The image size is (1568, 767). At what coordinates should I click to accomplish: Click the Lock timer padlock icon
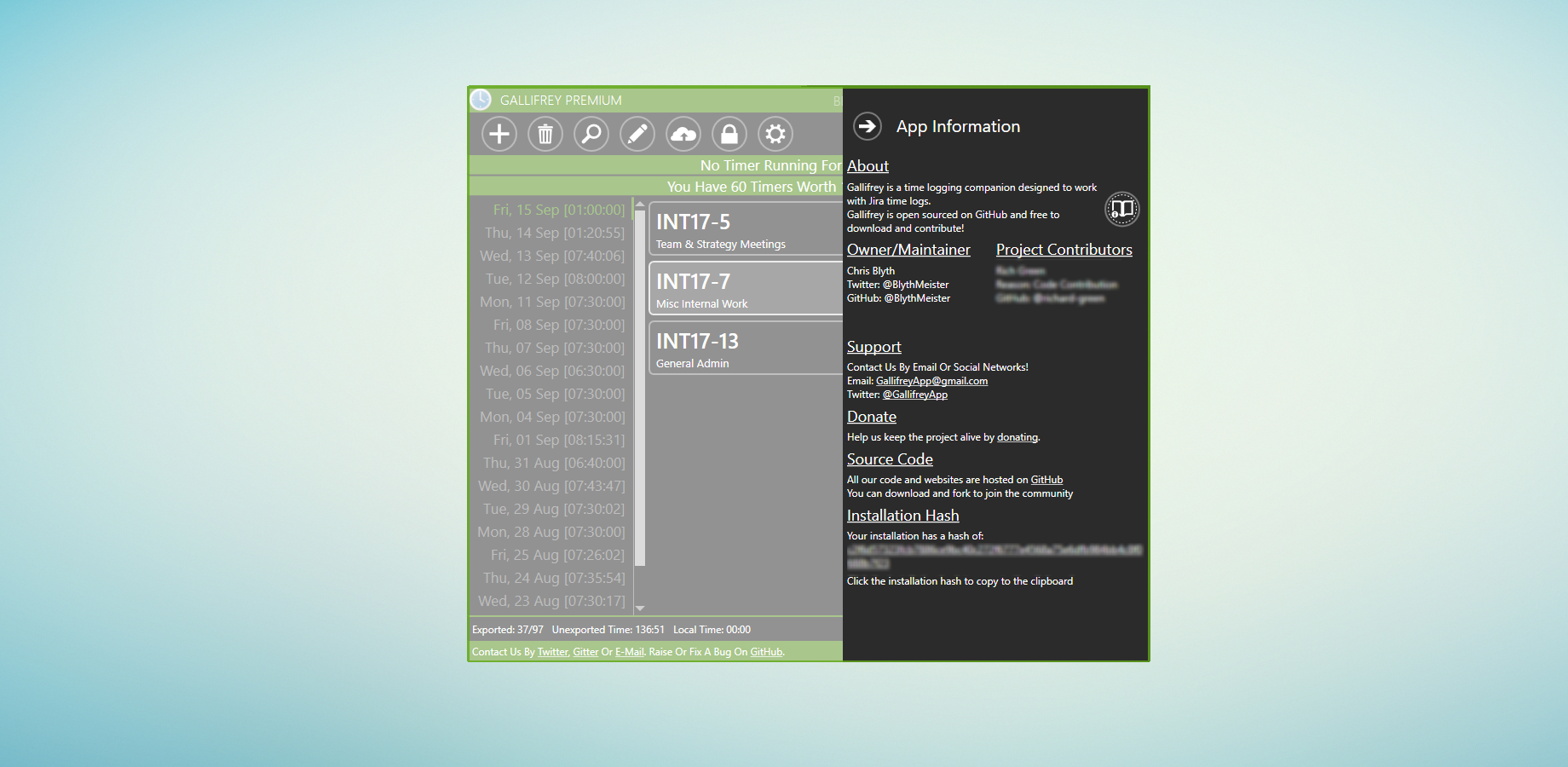[729, 134]
